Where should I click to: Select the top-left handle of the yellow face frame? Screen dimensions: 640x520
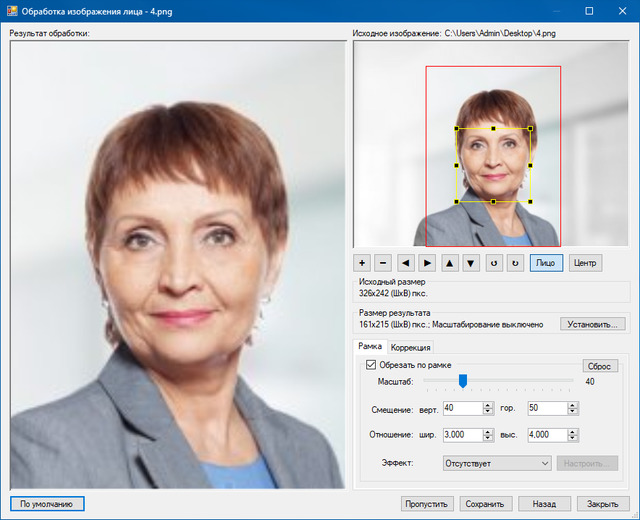(x=456, y=129)
